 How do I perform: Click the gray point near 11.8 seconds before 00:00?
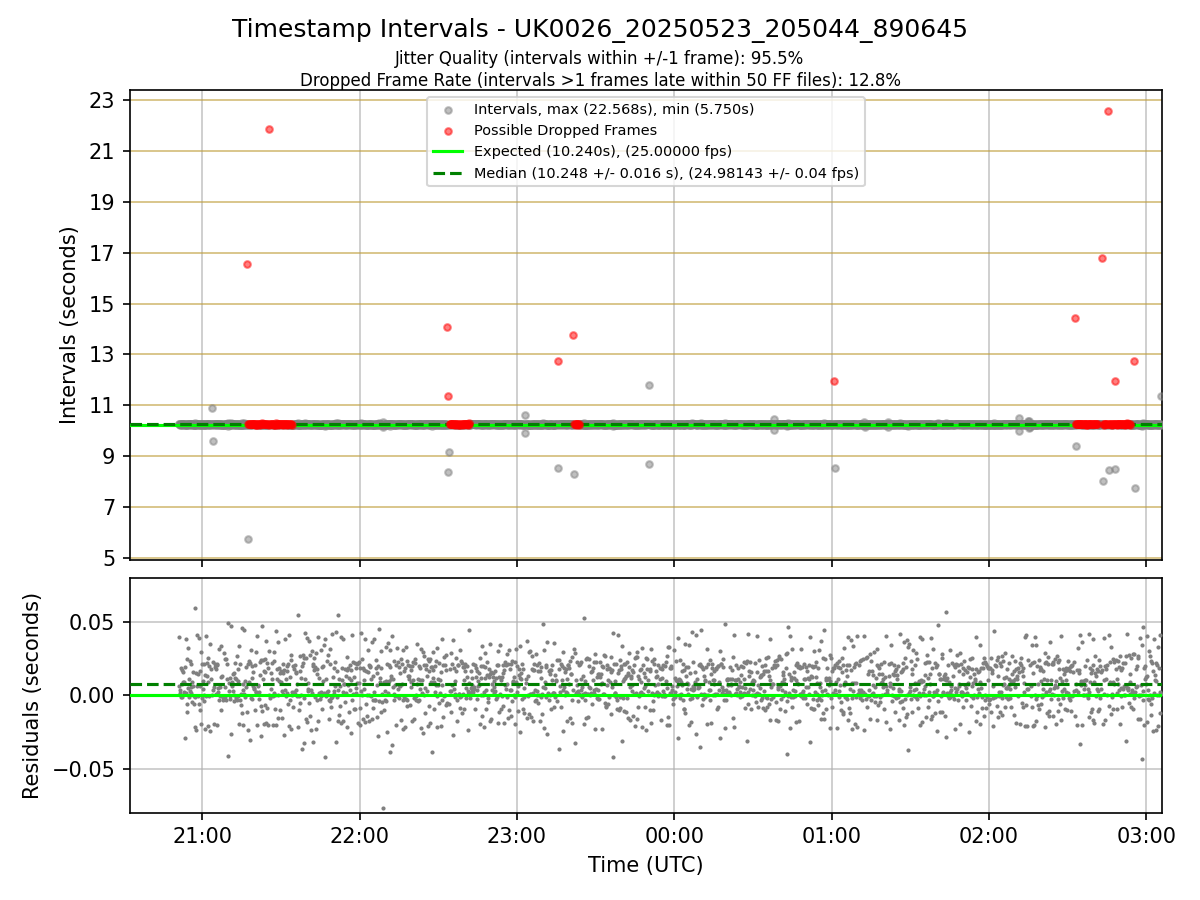649,385
